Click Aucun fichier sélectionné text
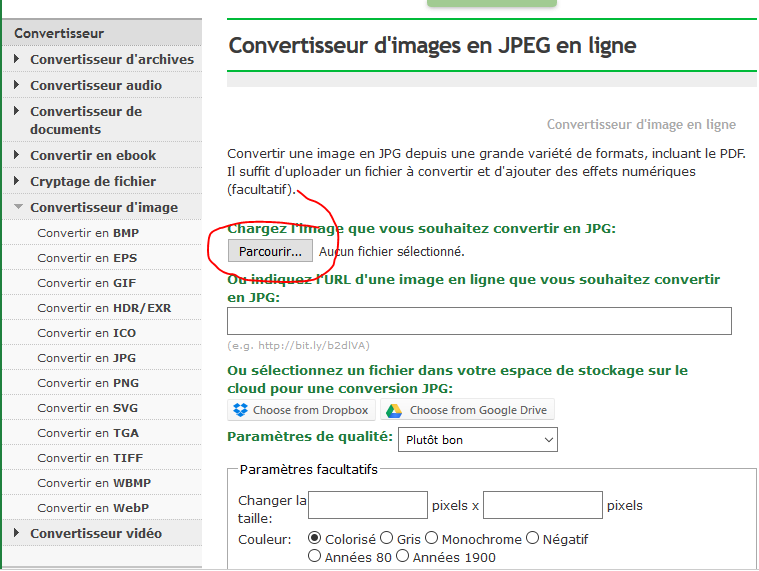The width and height of the screenshot is (759, 571). click(x=392, y=252)
